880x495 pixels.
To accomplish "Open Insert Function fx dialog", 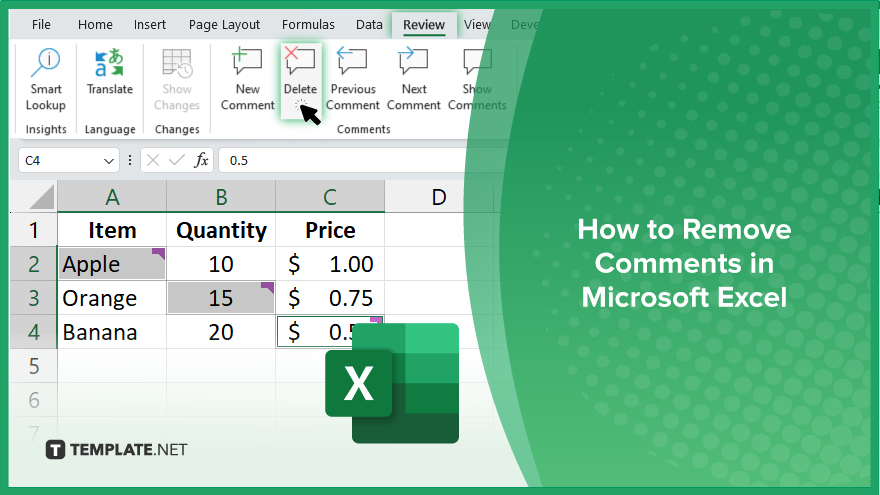I will (201, 161).
